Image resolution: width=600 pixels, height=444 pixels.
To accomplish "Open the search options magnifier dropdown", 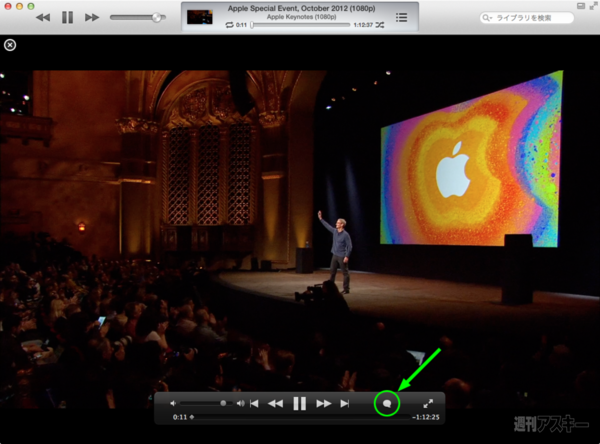I will tap(487, 18).
